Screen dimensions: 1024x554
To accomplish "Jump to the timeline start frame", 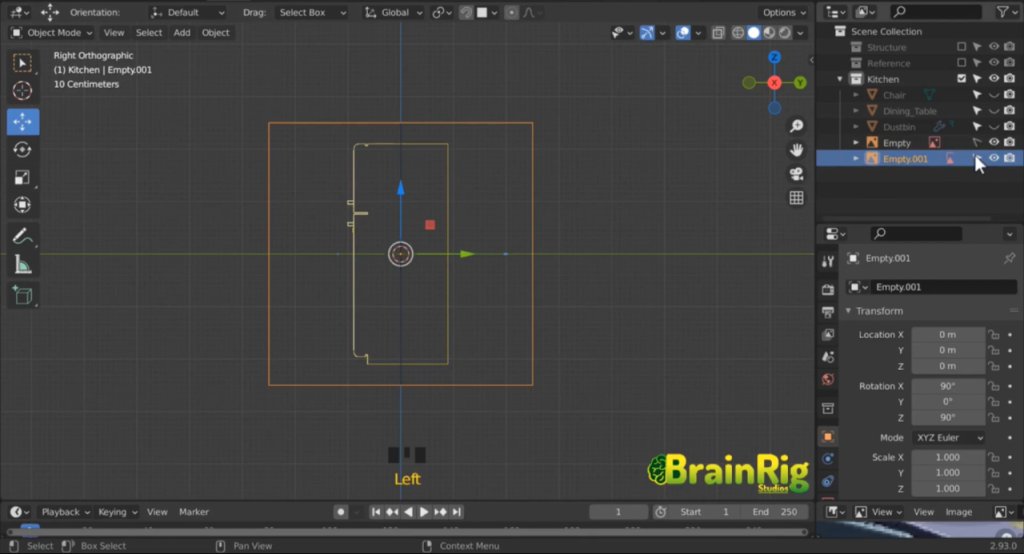I will pos(376,512).
